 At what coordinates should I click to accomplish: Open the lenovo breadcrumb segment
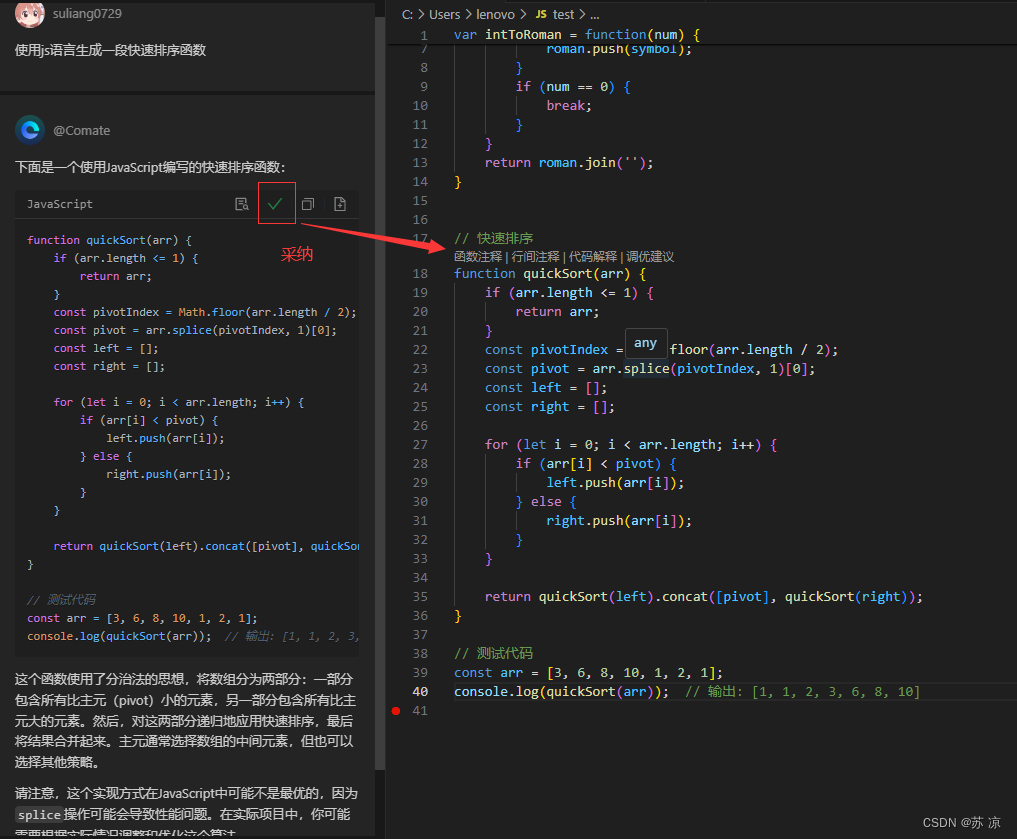coord(496,14)
